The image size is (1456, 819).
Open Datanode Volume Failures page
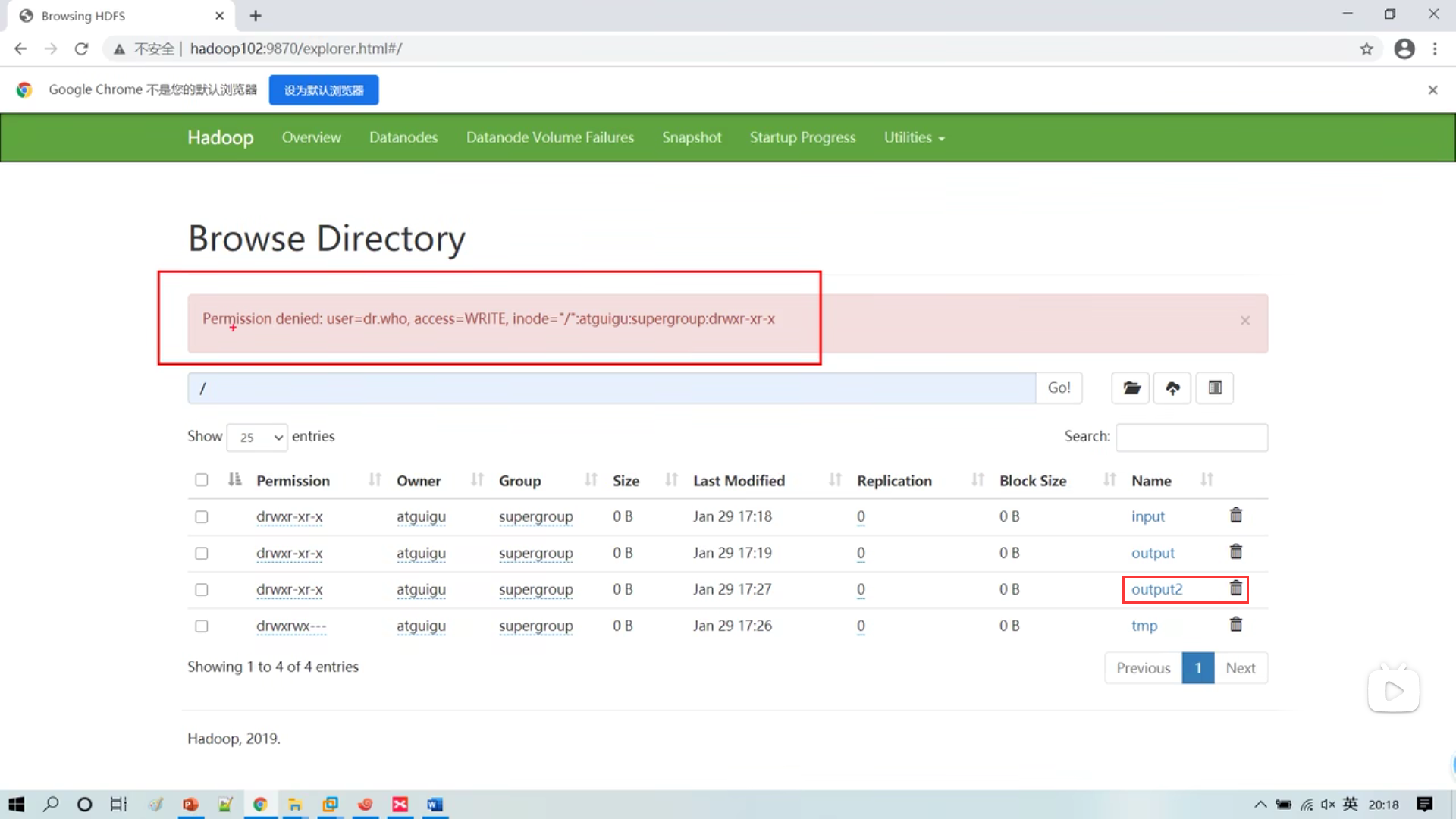tap(550, 137)
